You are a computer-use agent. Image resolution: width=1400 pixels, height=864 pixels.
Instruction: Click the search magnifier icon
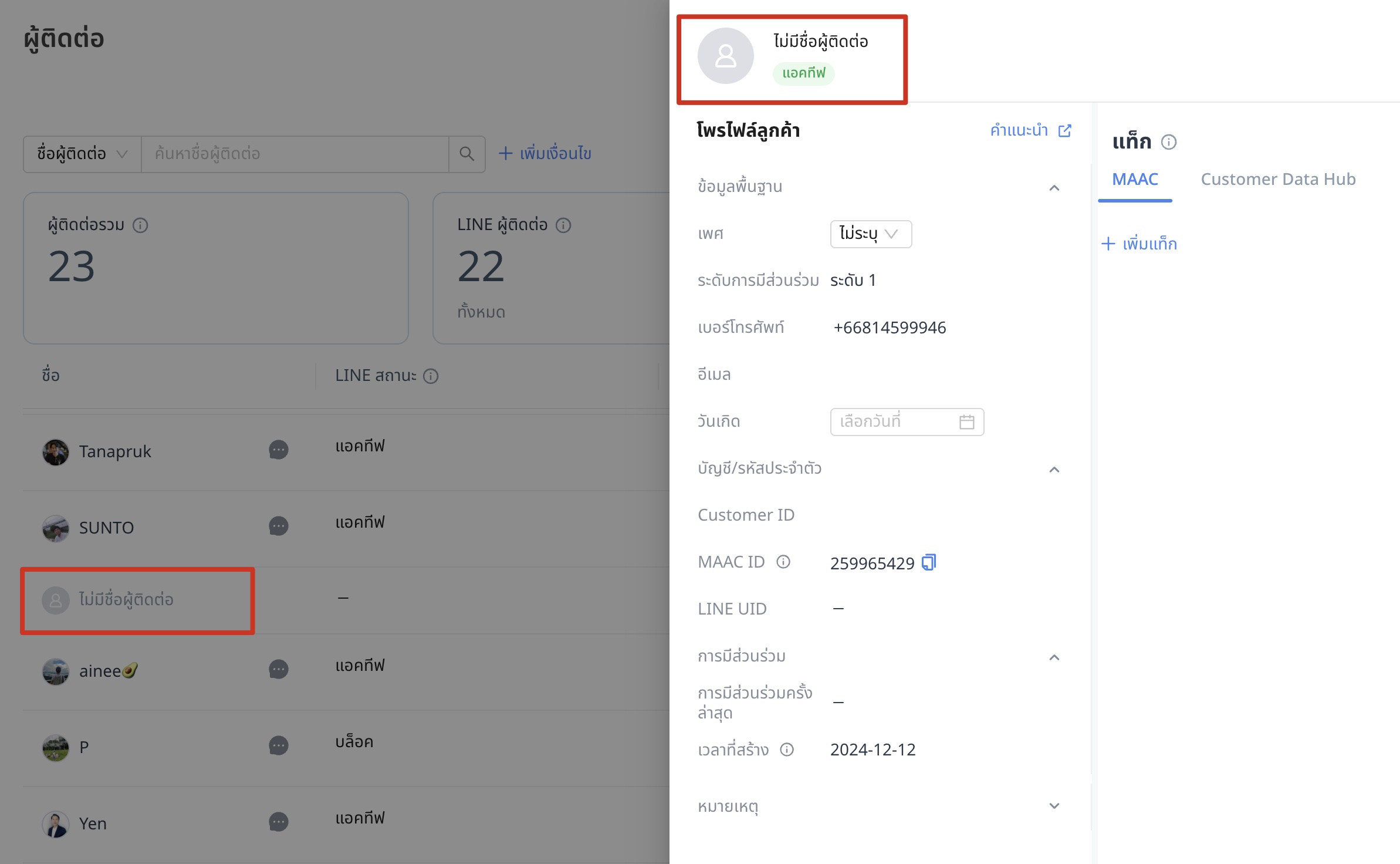[466, 154]
